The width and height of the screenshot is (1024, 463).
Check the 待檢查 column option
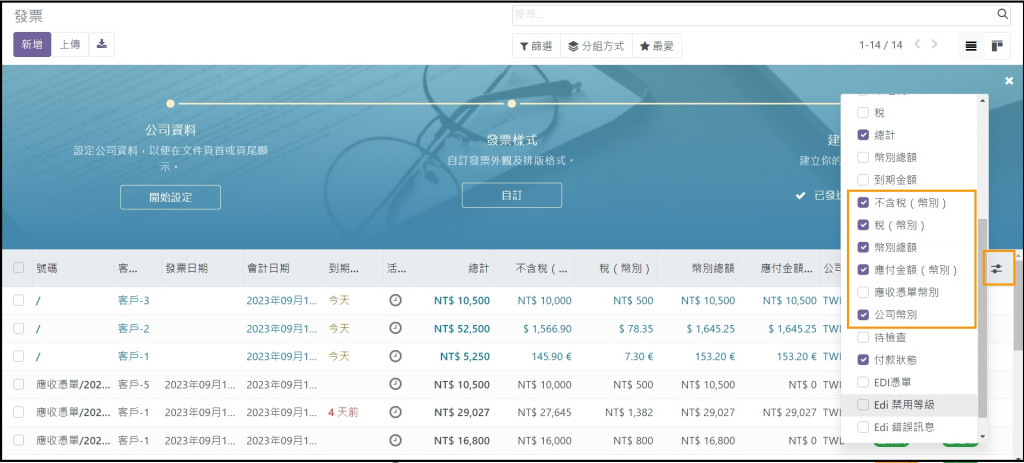(863, 338)
